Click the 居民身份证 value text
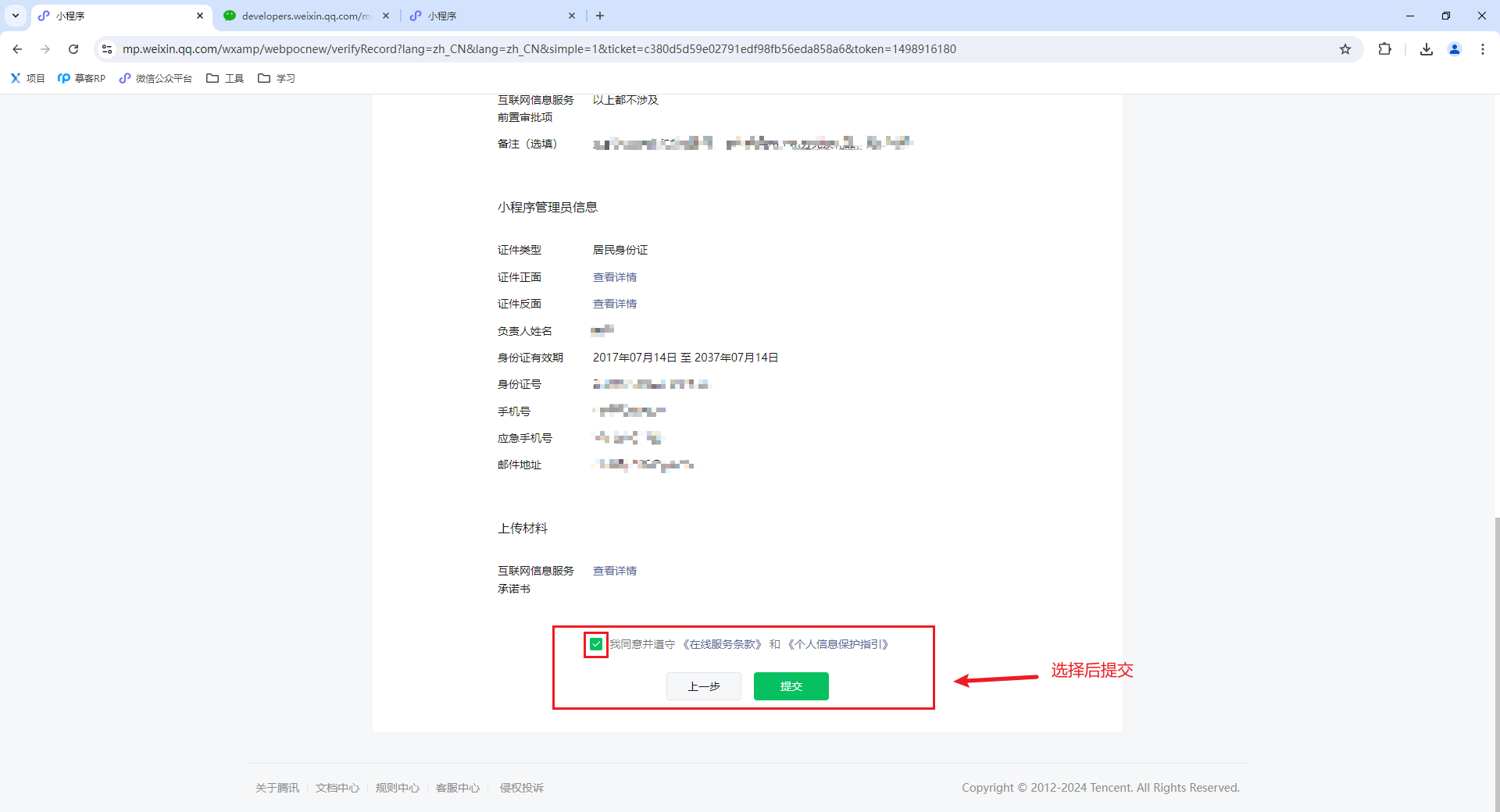The image size is (1500, 812). (x=620, y=250)
